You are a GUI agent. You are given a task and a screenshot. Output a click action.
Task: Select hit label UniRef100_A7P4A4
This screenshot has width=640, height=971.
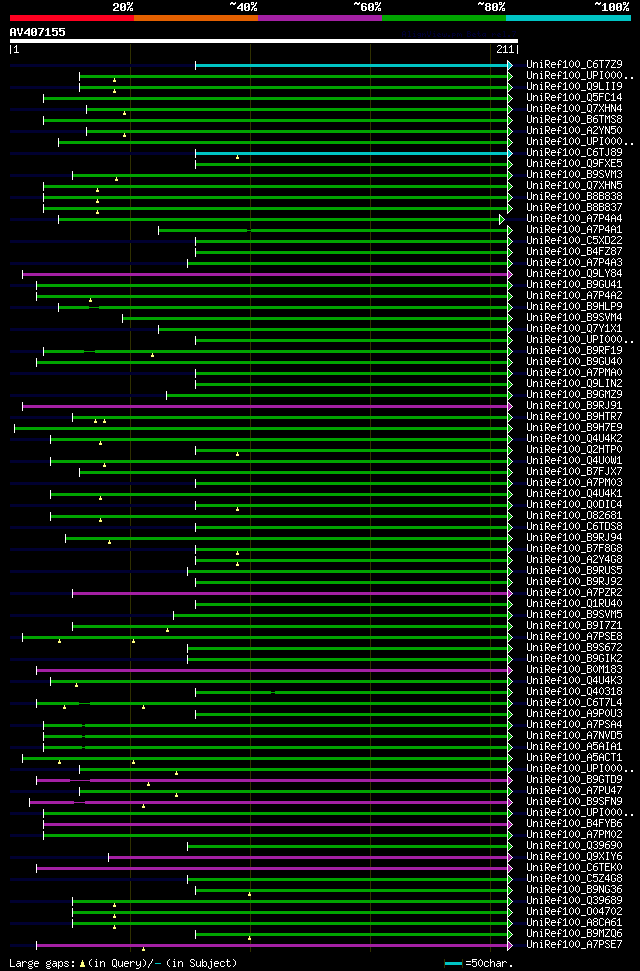pyautogui.click(x=574, y=219)
